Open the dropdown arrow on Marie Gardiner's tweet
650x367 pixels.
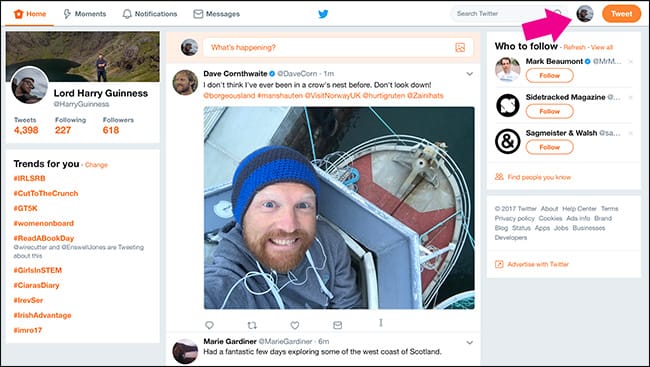click(x=469, y=343)
